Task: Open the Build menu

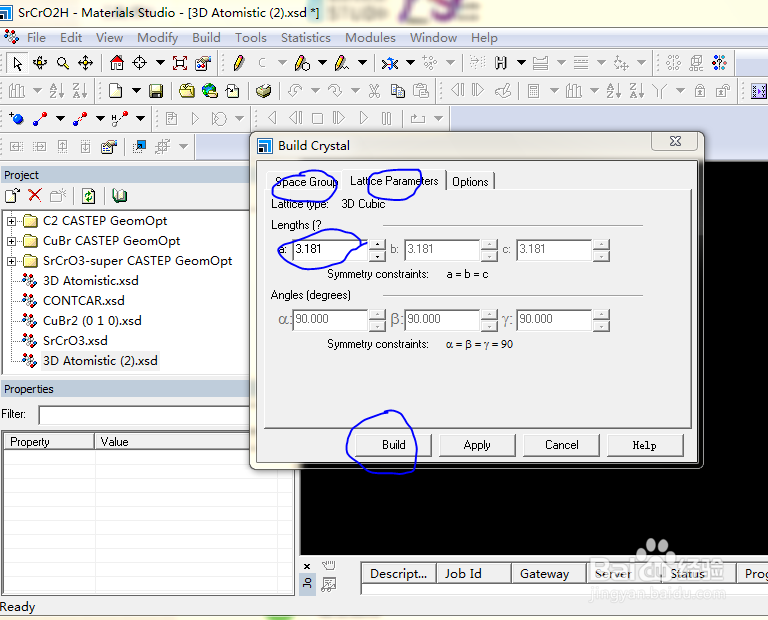Action: coord(206,38)
